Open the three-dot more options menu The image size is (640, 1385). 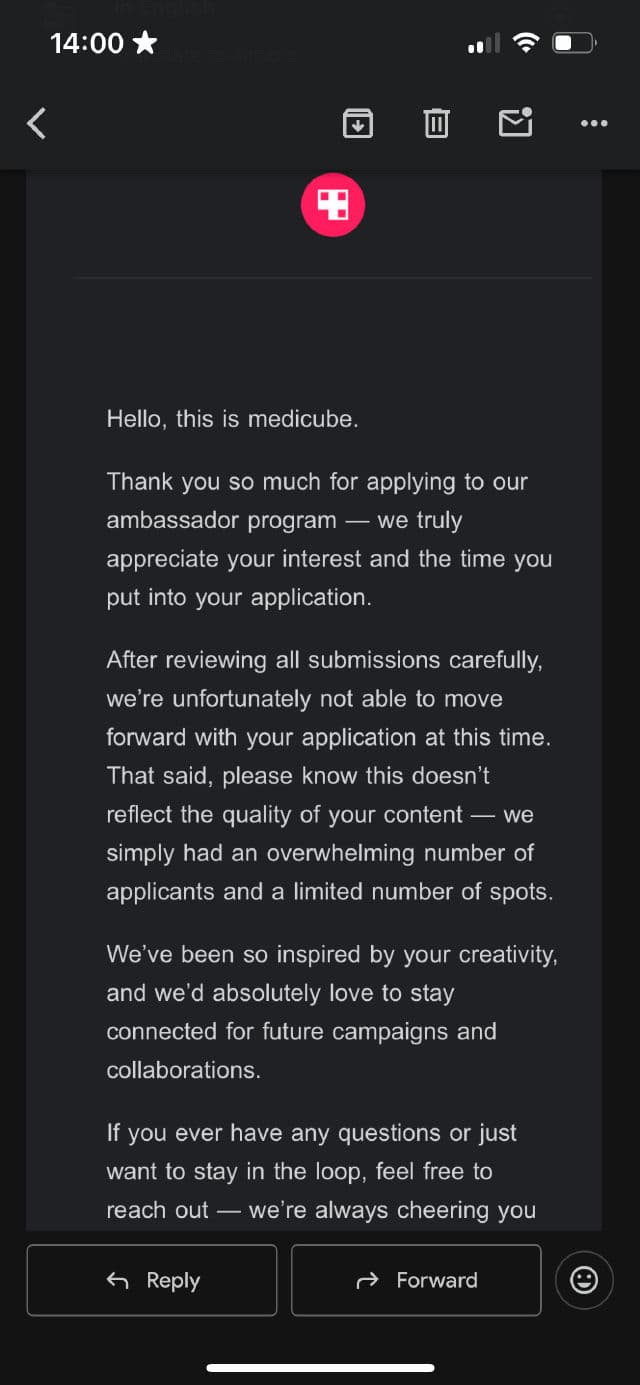(x=594, y=123)
